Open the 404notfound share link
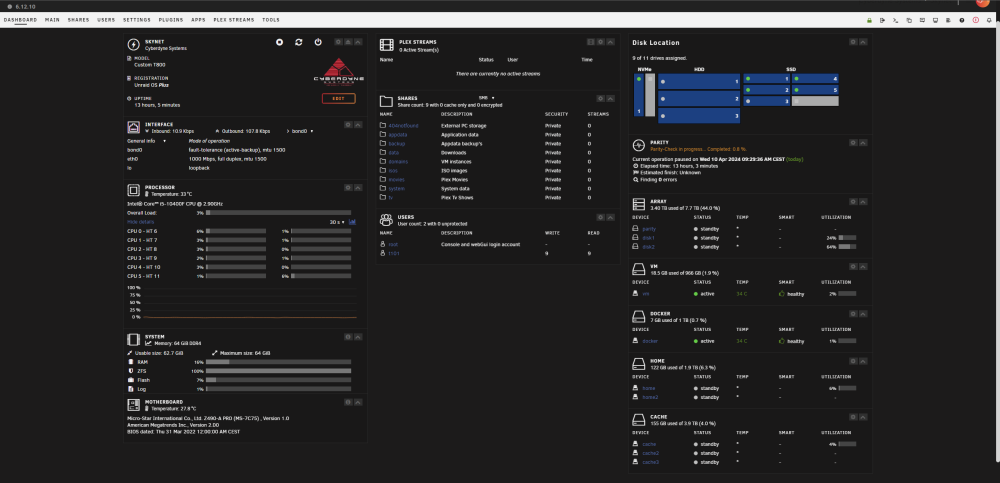 403,126
